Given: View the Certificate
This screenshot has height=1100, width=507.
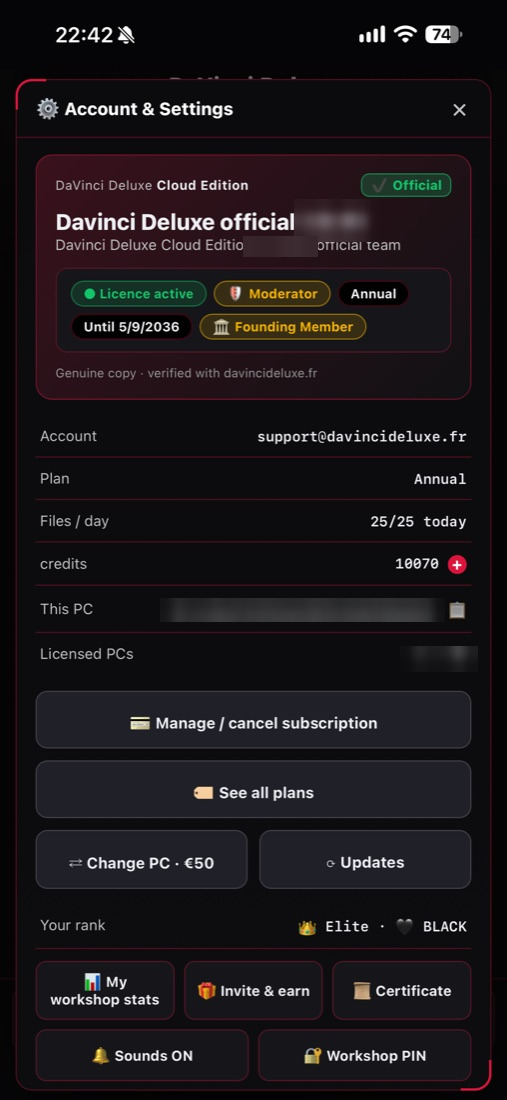Looking at the screenshot, I should coord(402,991).
